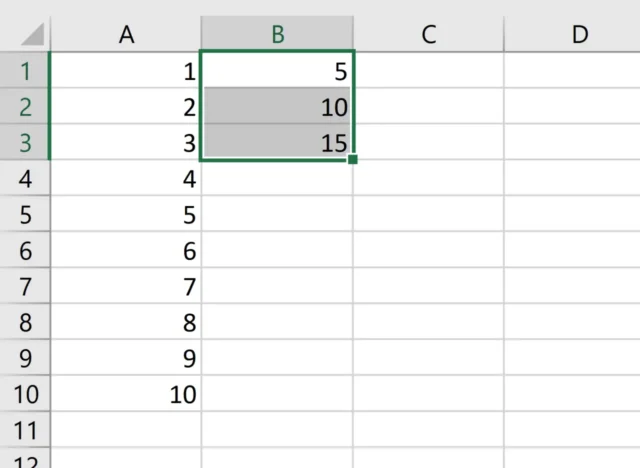Select cell B2 with value 10

pyautogui.click(x=277, y=107)
